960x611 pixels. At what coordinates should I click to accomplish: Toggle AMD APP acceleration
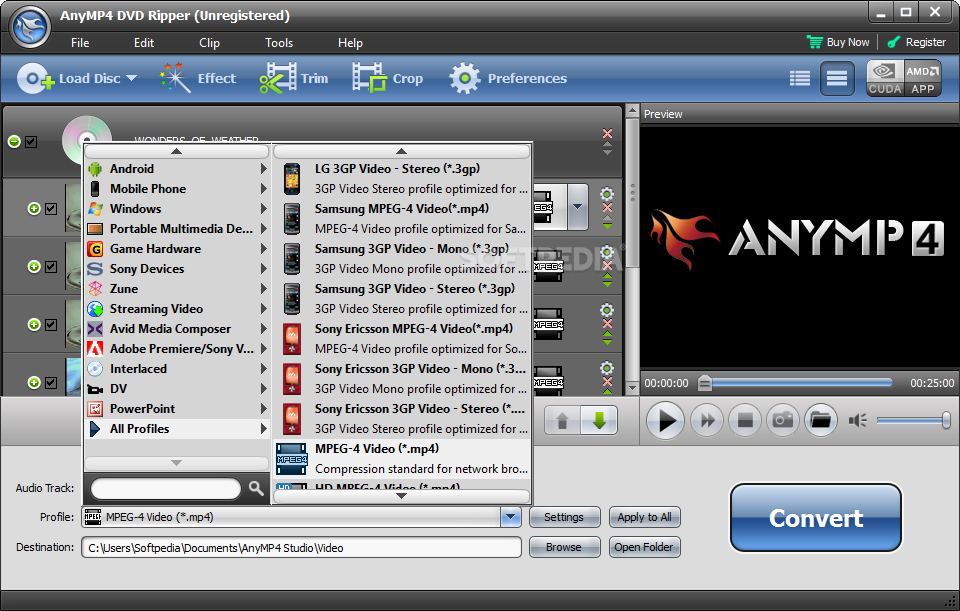(x=923, y=78)
